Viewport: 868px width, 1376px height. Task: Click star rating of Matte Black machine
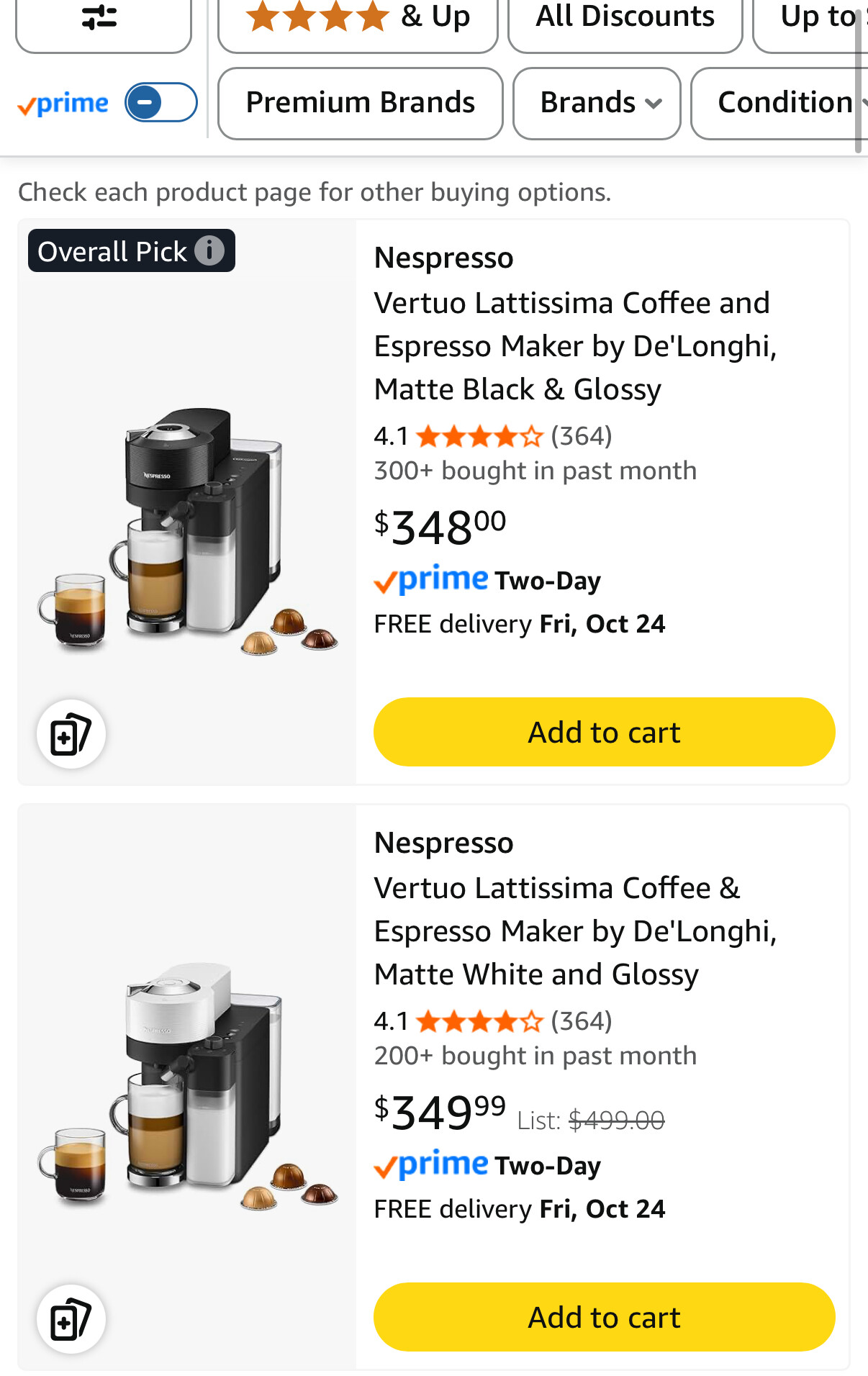[479, 436]
